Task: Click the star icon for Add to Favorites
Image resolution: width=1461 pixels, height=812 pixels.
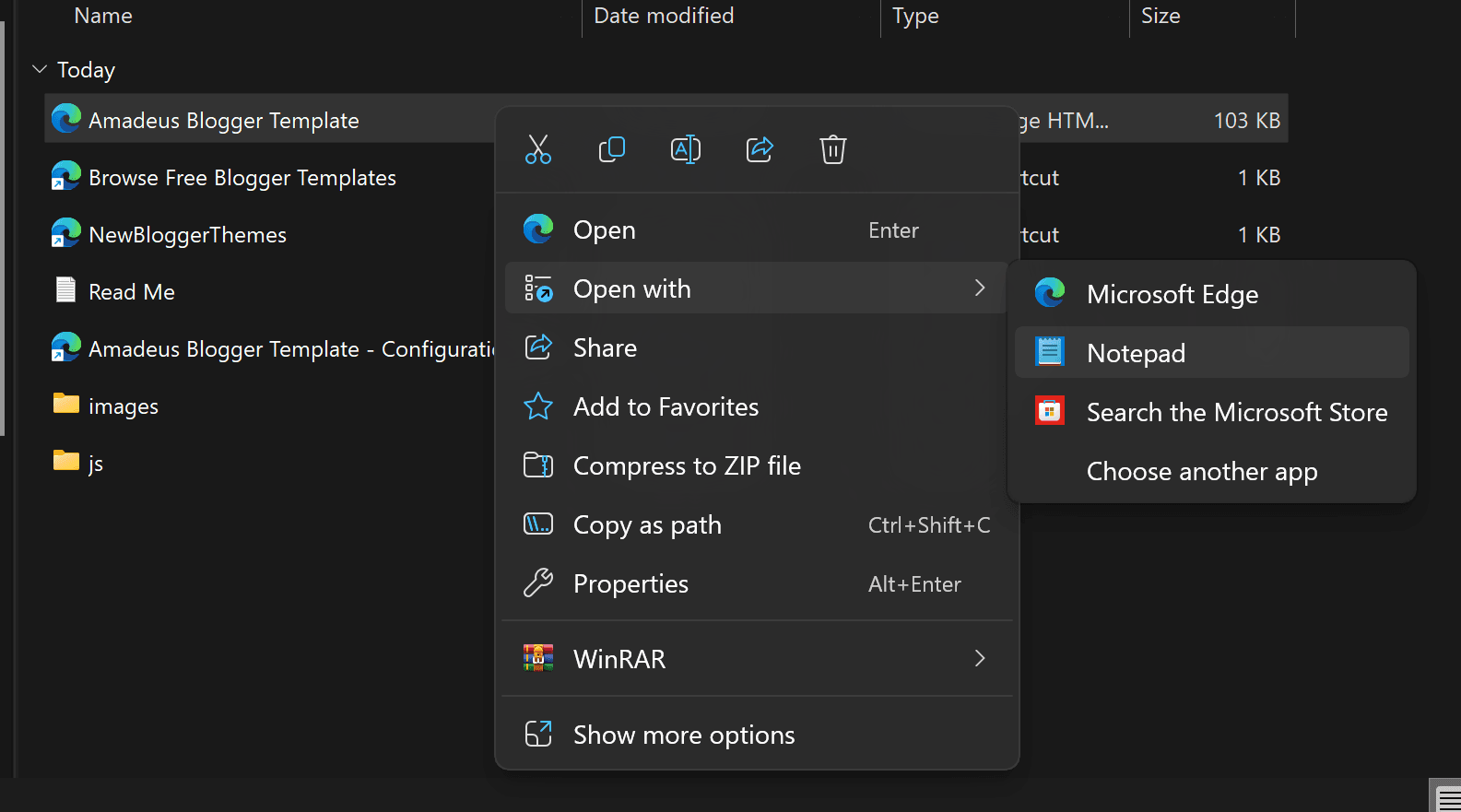Action: [x=538, y=406]
